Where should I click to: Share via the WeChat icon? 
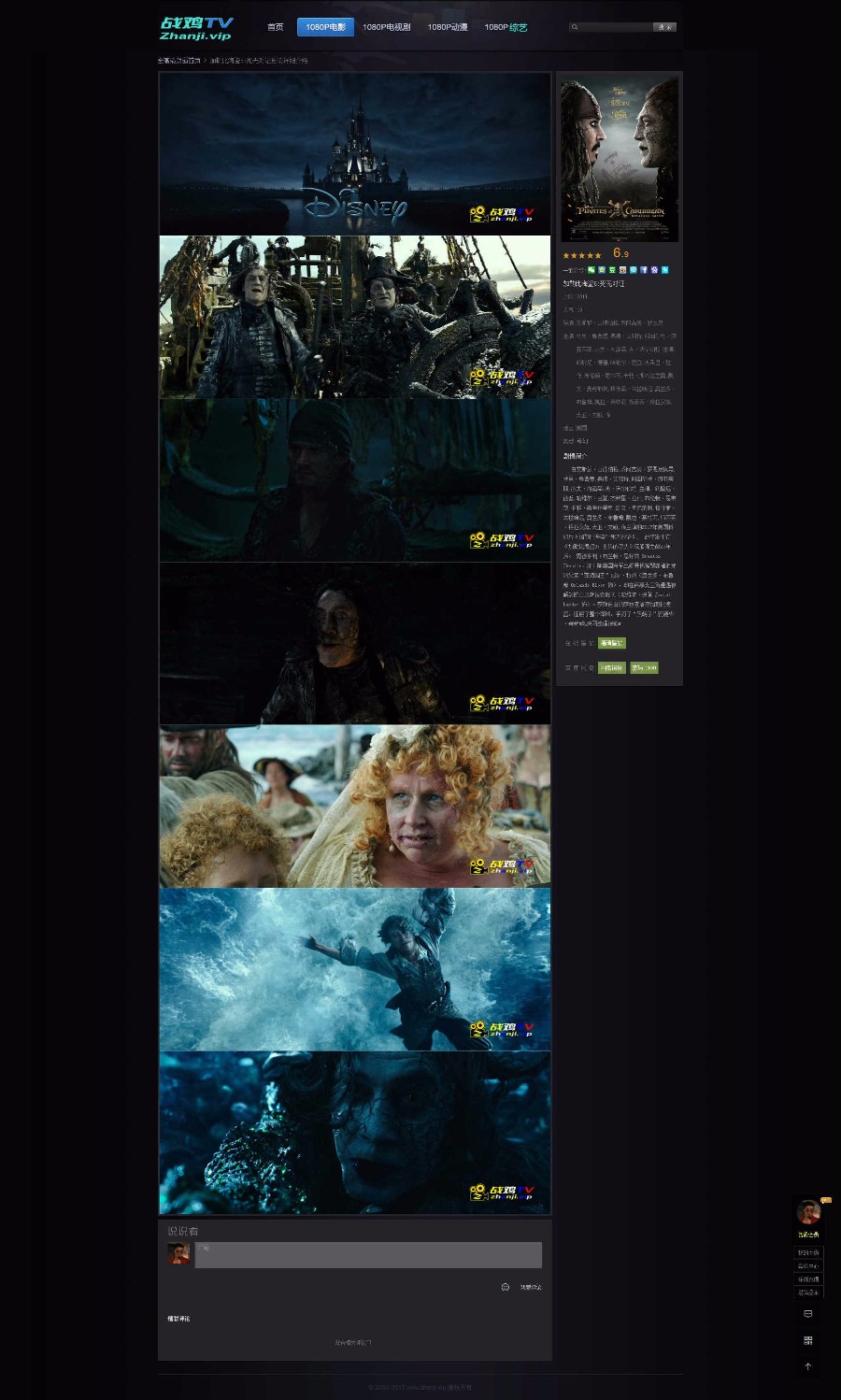point(592,270)
